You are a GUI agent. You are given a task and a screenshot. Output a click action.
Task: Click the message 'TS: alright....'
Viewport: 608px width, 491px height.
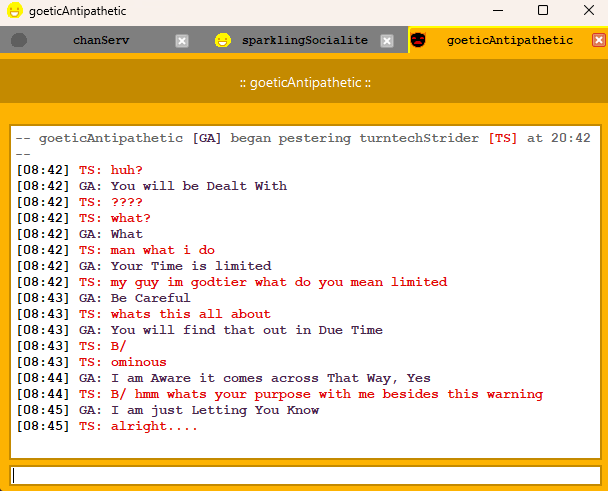pyautogui.click(x=138, y=426)
